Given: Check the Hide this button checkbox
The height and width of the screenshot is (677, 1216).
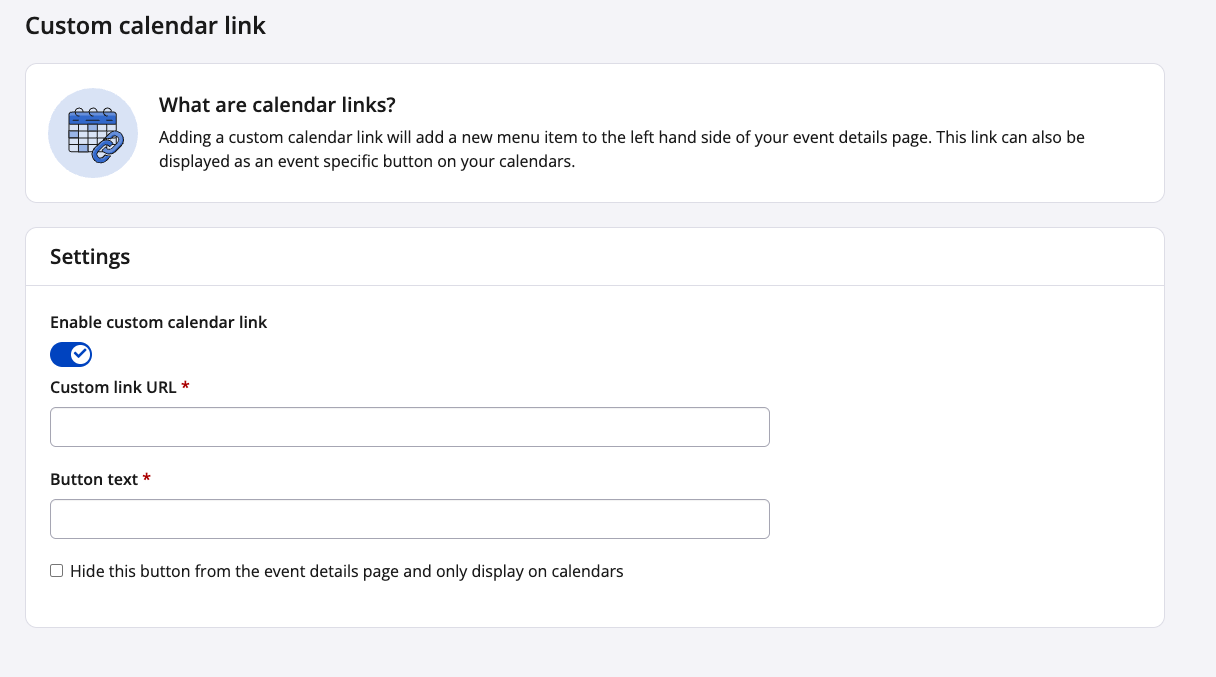Looking at the screenshot, I should (57, 571).
